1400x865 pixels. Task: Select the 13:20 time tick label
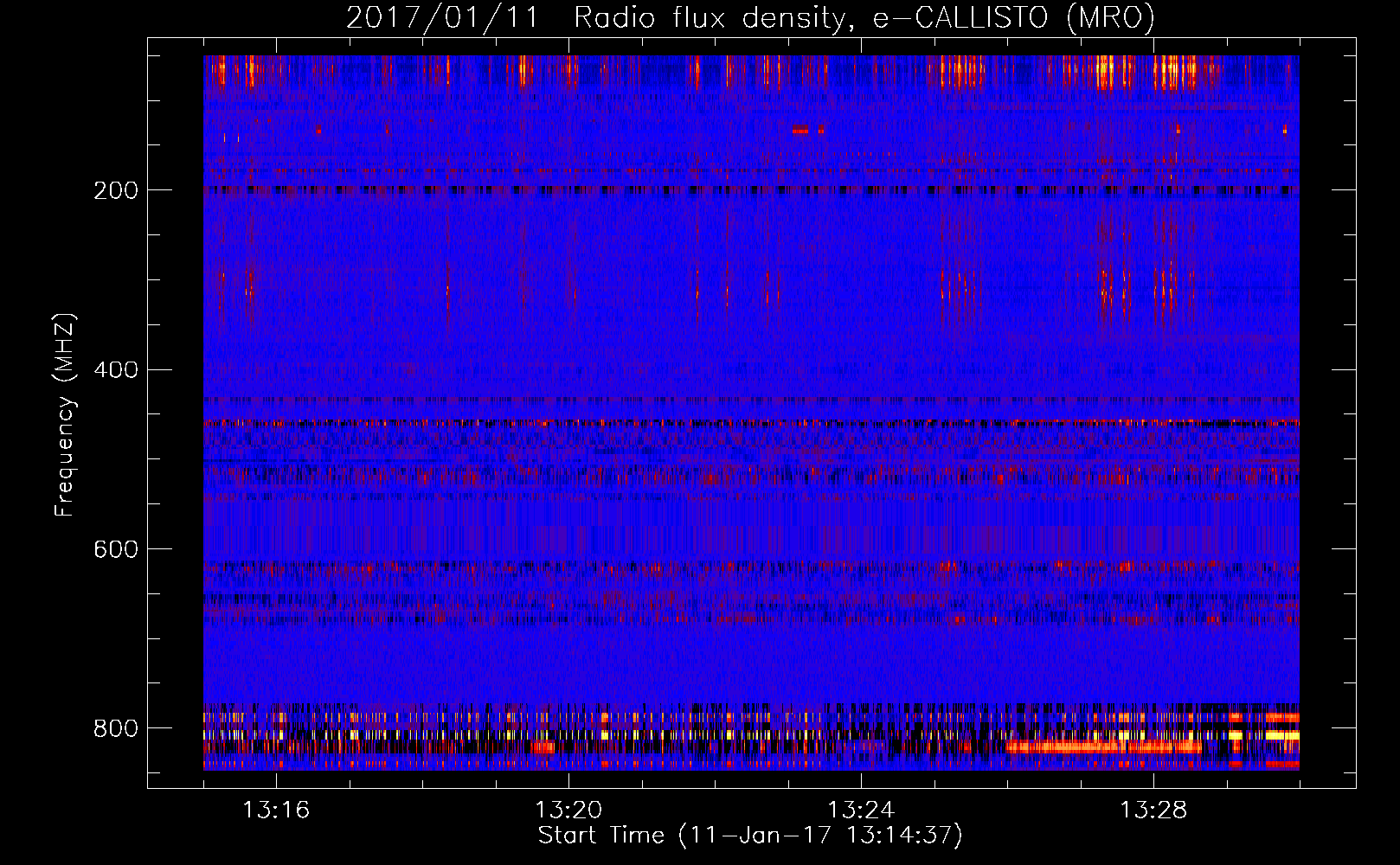(568, 810)
